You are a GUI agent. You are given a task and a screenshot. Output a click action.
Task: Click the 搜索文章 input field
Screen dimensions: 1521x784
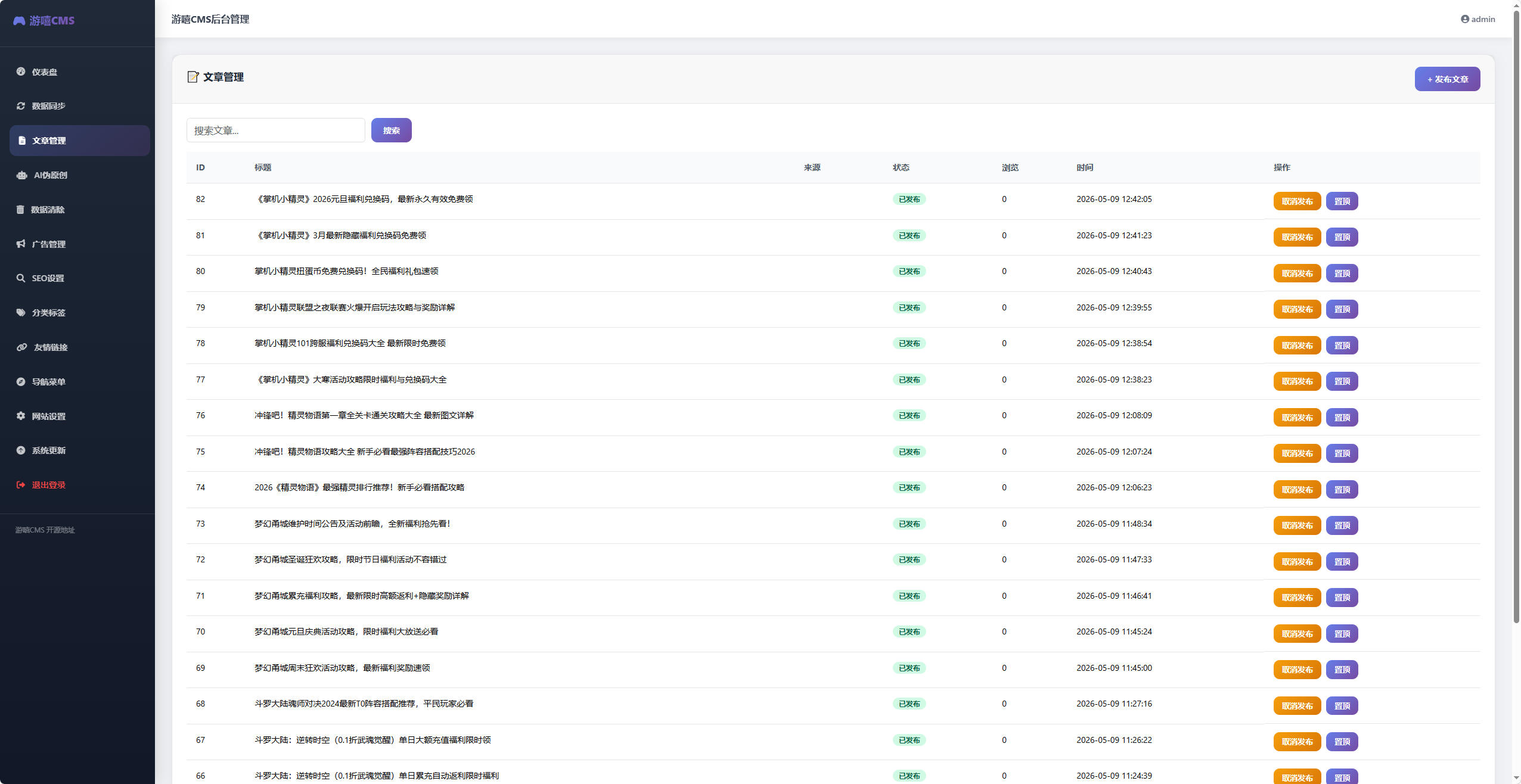[275, 130]
